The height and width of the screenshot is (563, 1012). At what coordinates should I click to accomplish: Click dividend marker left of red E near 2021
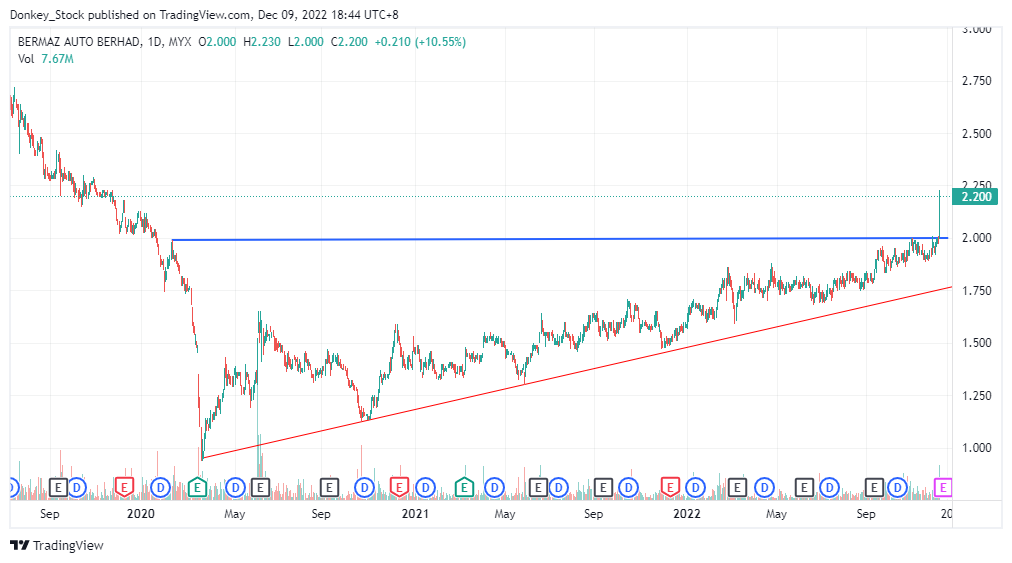point(365,487)
